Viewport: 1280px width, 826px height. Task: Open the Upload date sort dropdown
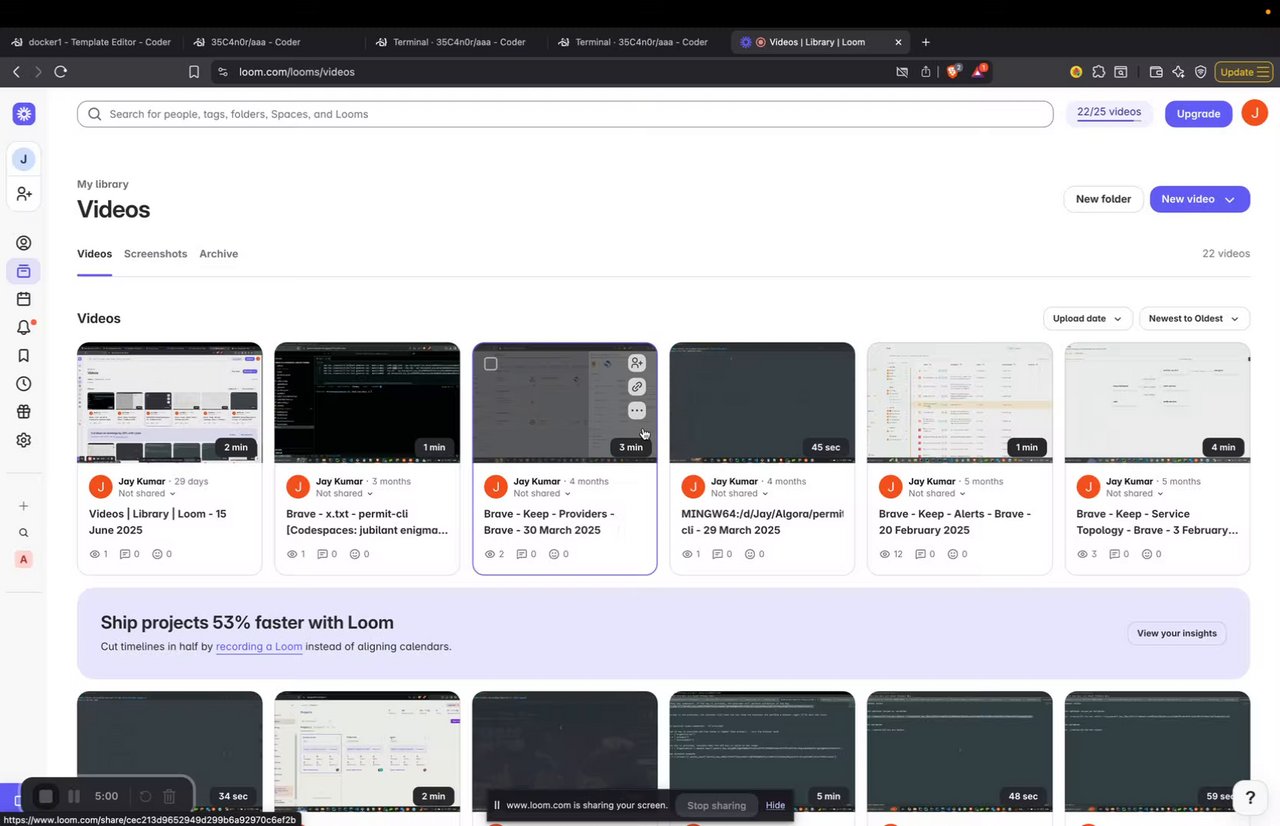pos(1088,319)
